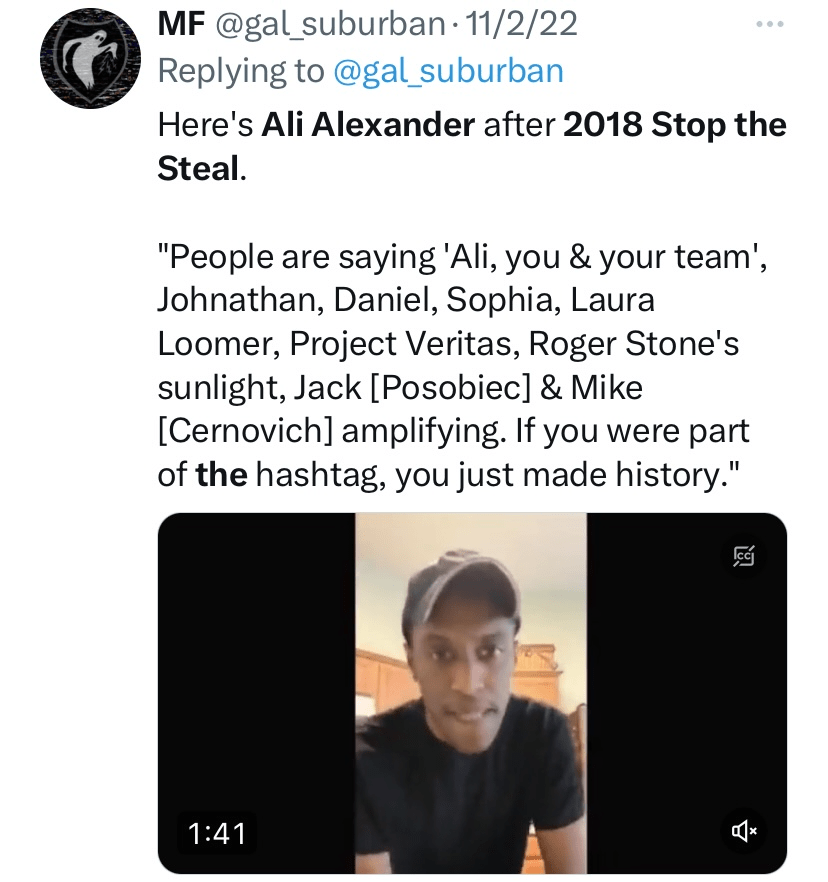
Task: Open the three-dot more options menu
Action: click(x=769, y=24)
